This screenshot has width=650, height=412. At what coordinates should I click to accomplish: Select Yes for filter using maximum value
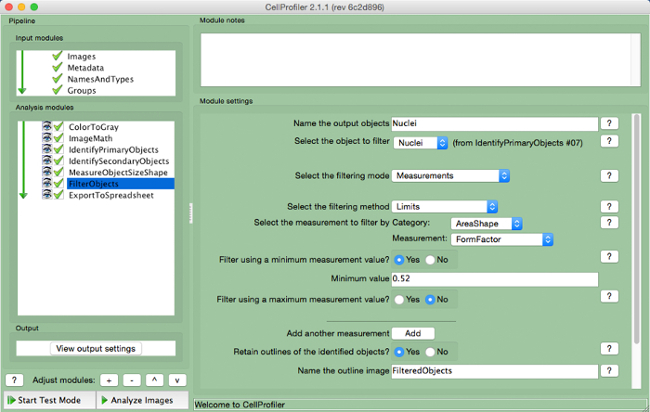tap(400, 298)
